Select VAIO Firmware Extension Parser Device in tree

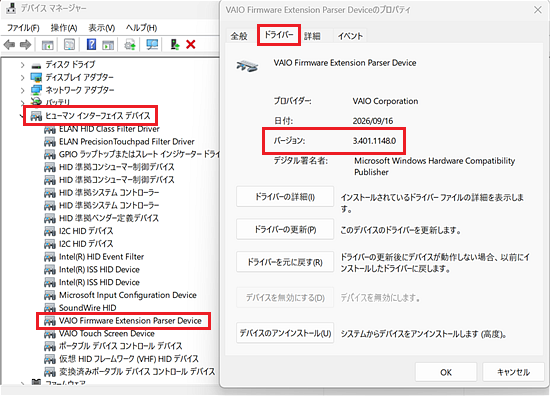[x=130, y=321]
